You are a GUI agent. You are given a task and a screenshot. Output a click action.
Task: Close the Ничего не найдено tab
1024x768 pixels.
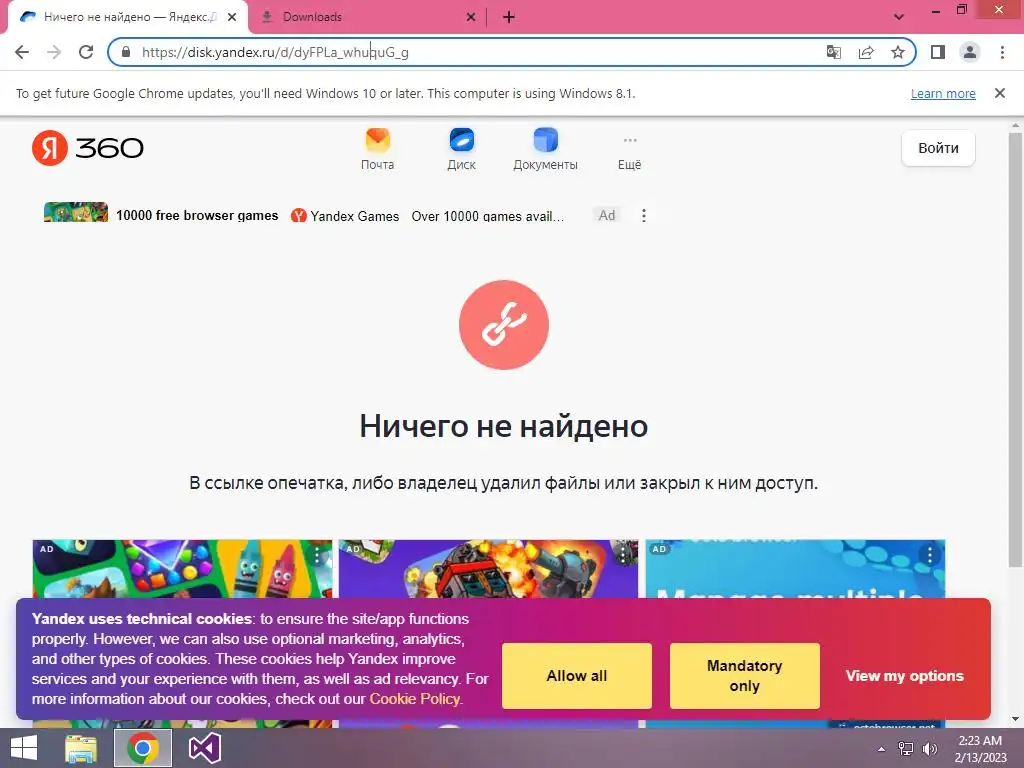pyautogui.click(x=232, y=17)
